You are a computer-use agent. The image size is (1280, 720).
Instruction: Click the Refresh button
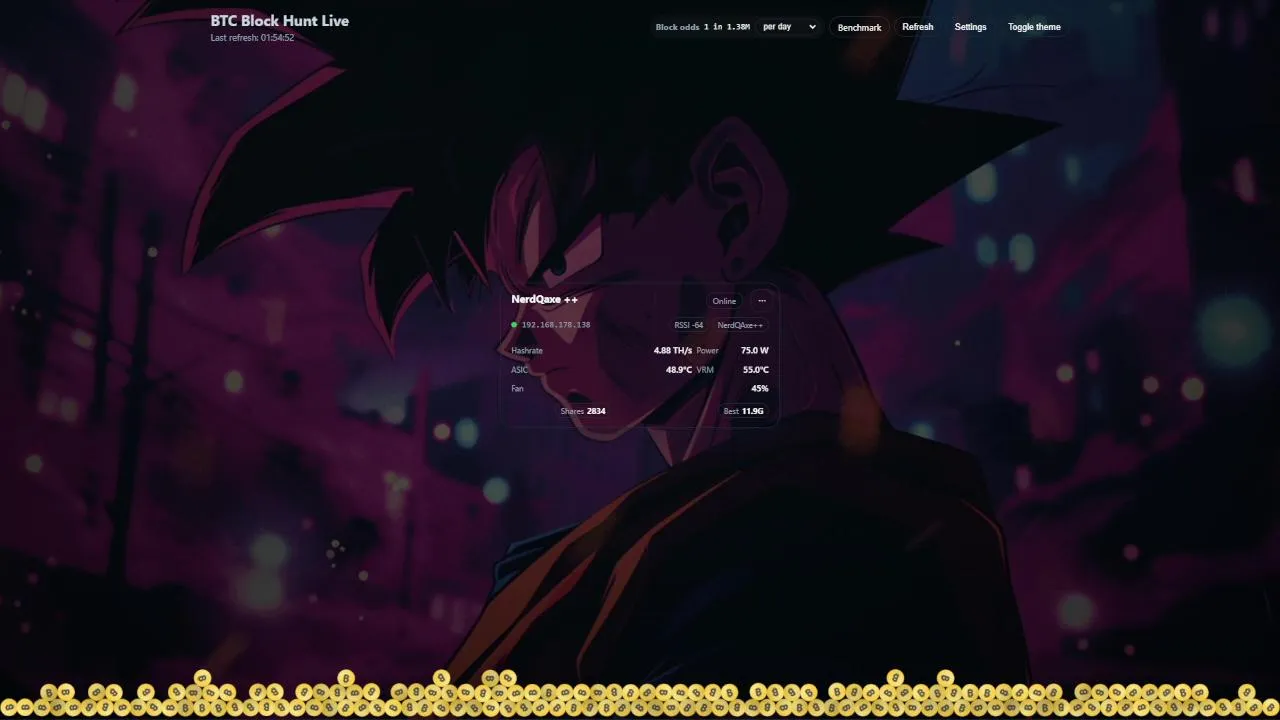917,27
